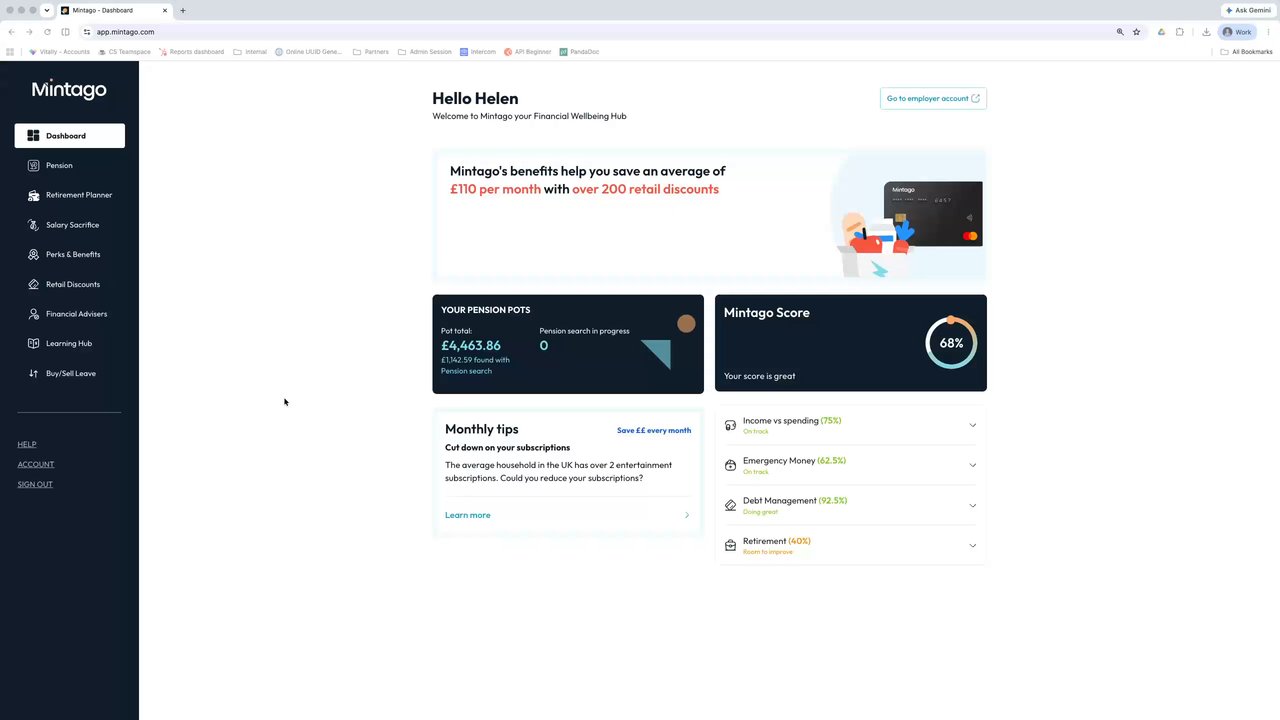Click the Emergency Money icon
This screenshot has width=1280, height=720.
click(730, 465)
